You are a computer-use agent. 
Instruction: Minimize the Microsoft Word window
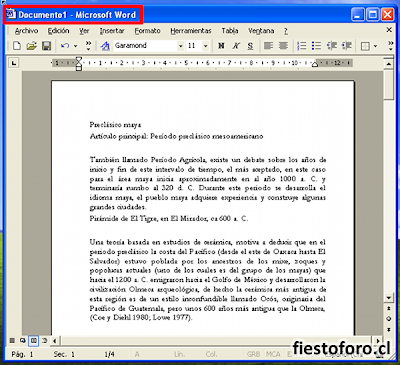357,15
